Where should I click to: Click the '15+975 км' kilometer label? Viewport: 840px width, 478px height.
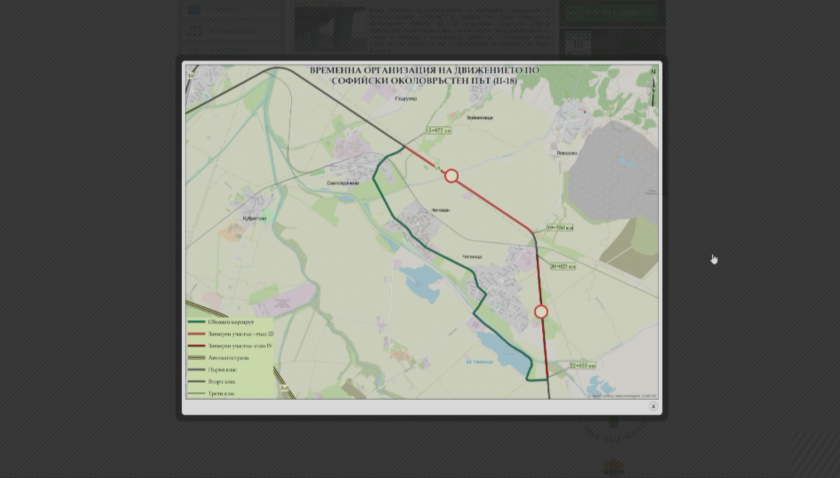439,130
